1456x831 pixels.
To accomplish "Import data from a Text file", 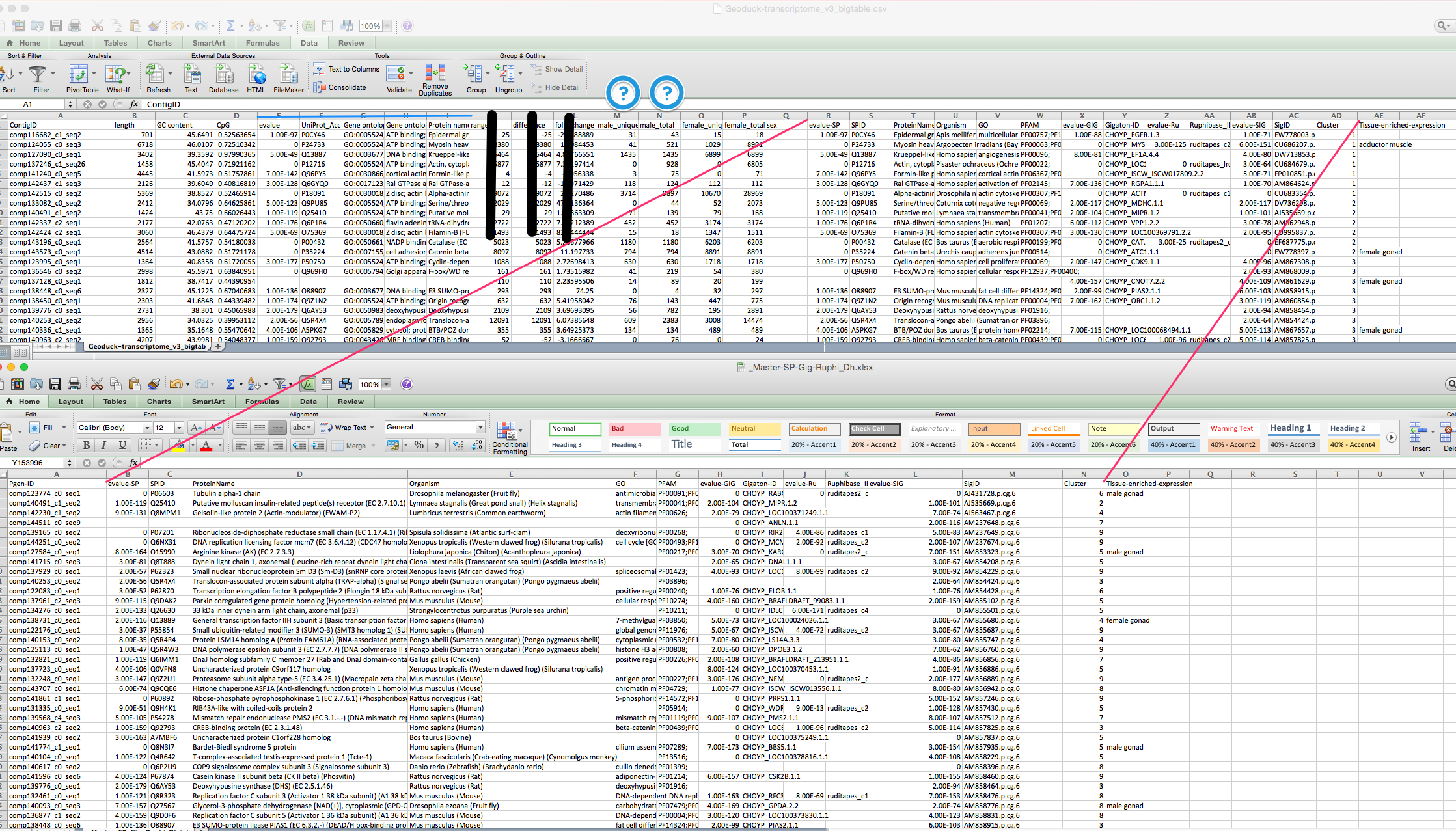I will [x=191, y=74].
